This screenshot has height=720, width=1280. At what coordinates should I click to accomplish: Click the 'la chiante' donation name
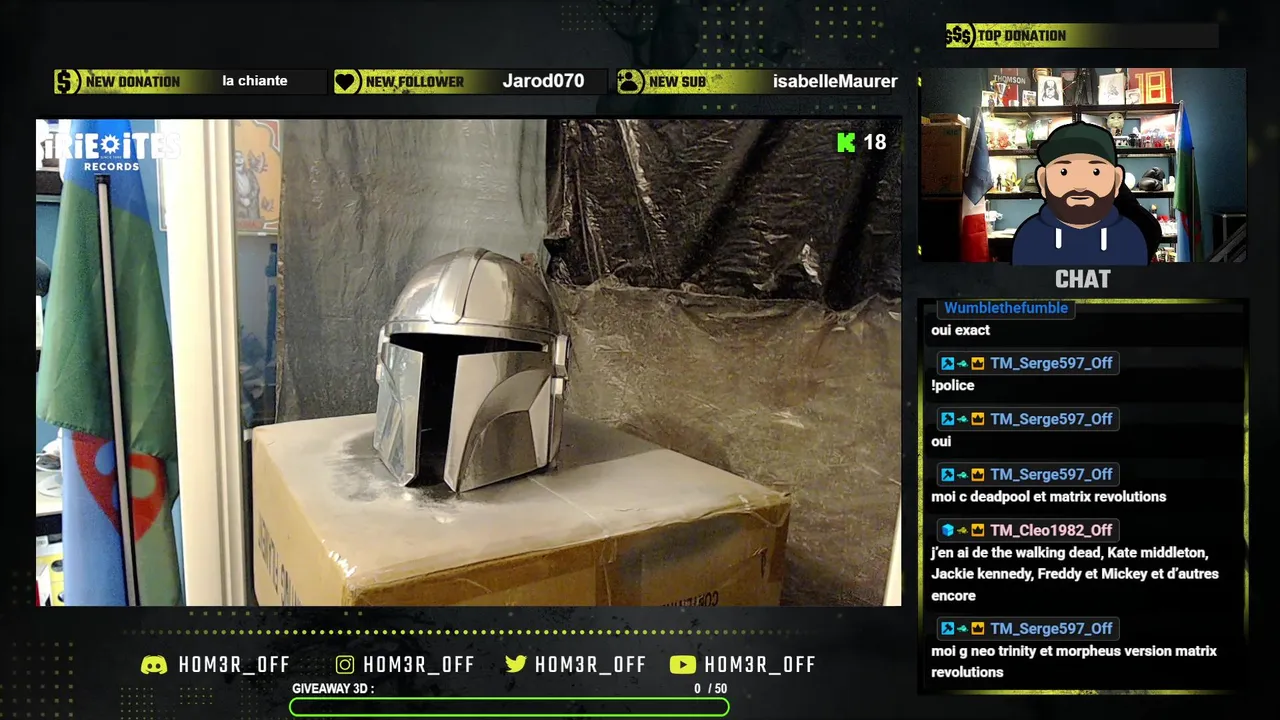[x=255, y=81]
